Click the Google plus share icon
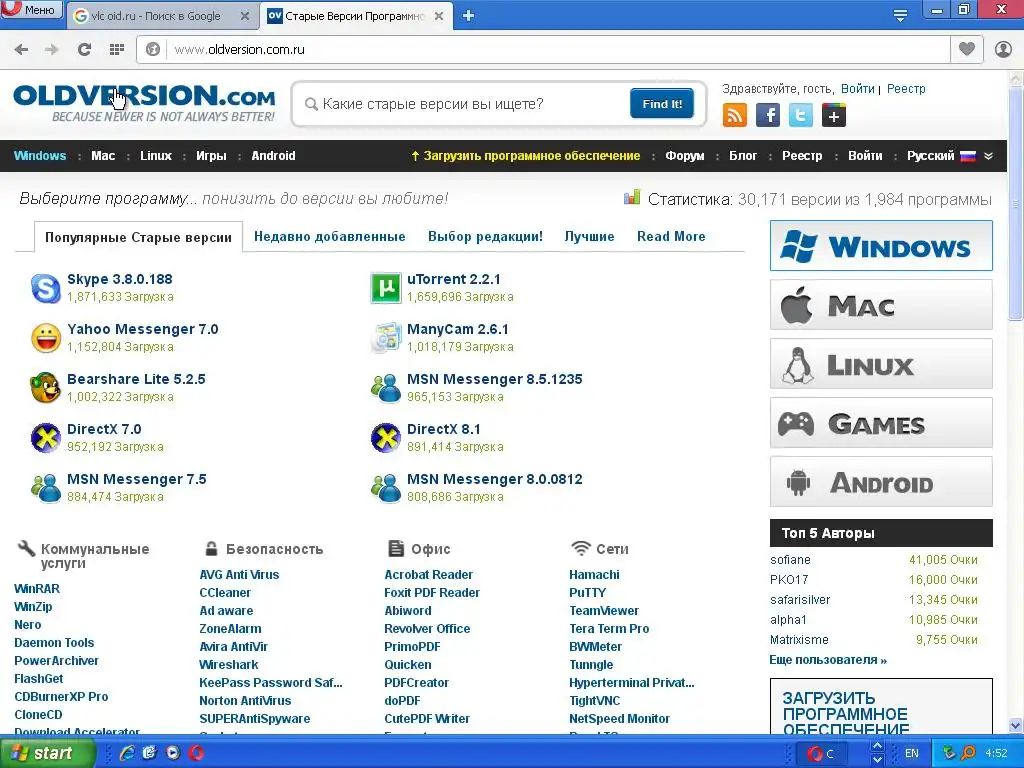Viewport: 1024px width, 768px height. pyautogui.click(x=834, y=116)
